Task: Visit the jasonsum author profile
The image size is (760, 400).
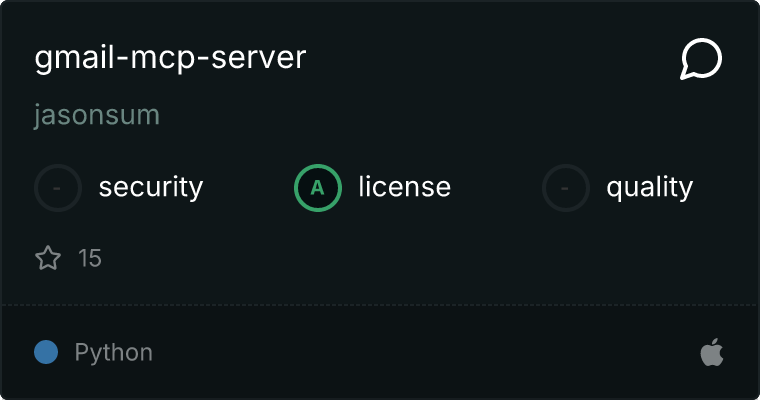Action: pos(97,116)
